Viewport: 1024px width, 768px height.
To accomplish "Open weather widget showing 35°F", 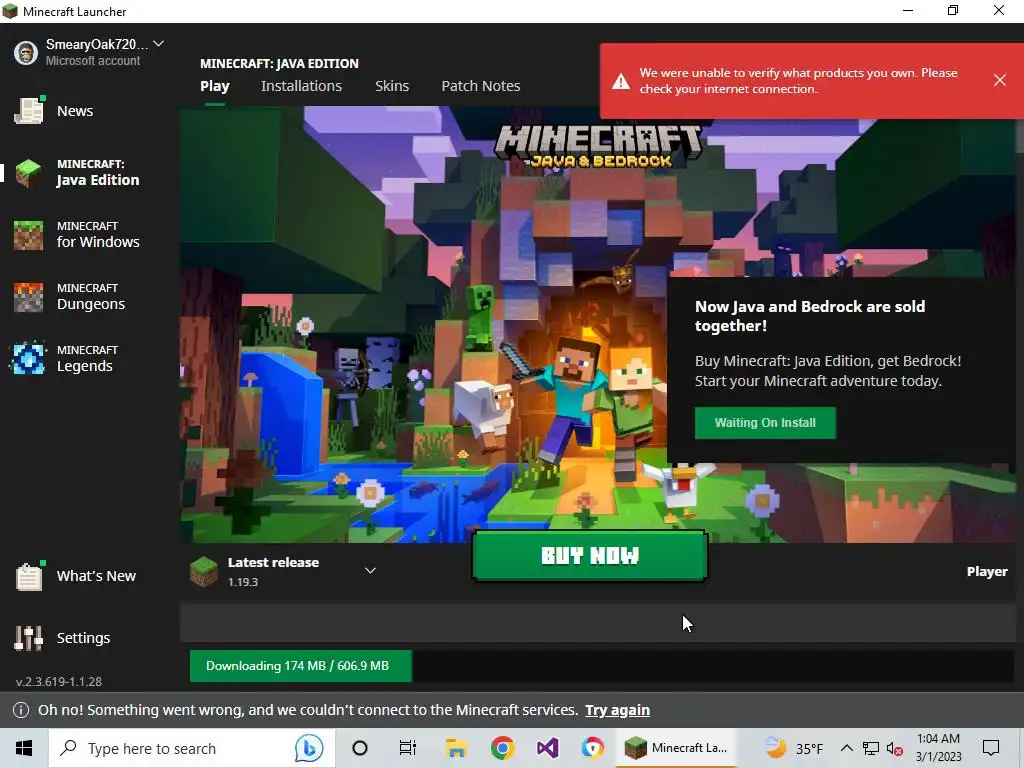I will (793, 748).
